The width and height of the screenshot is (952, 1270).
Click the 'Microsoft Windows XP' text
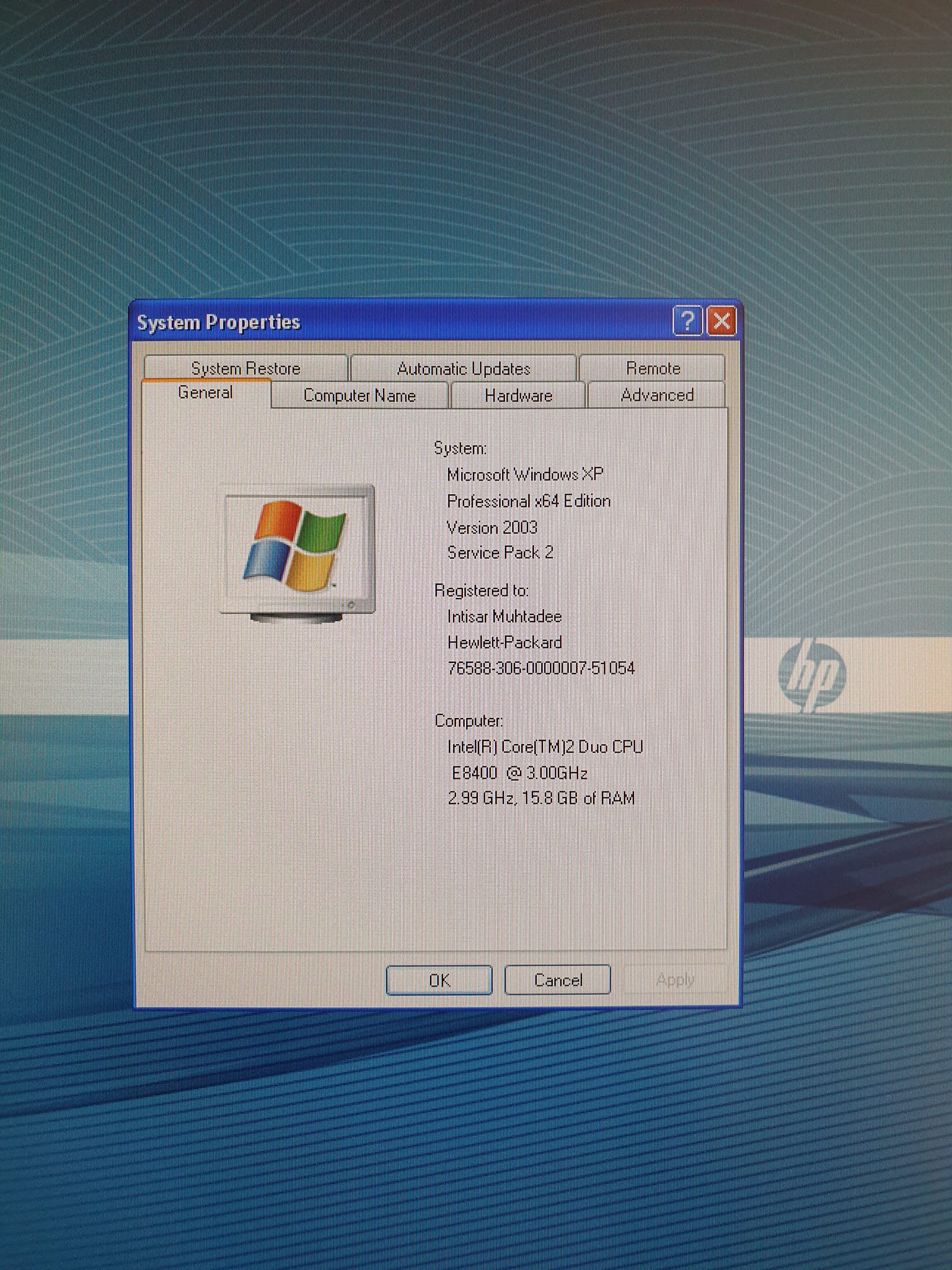click(x=525, y=475)
